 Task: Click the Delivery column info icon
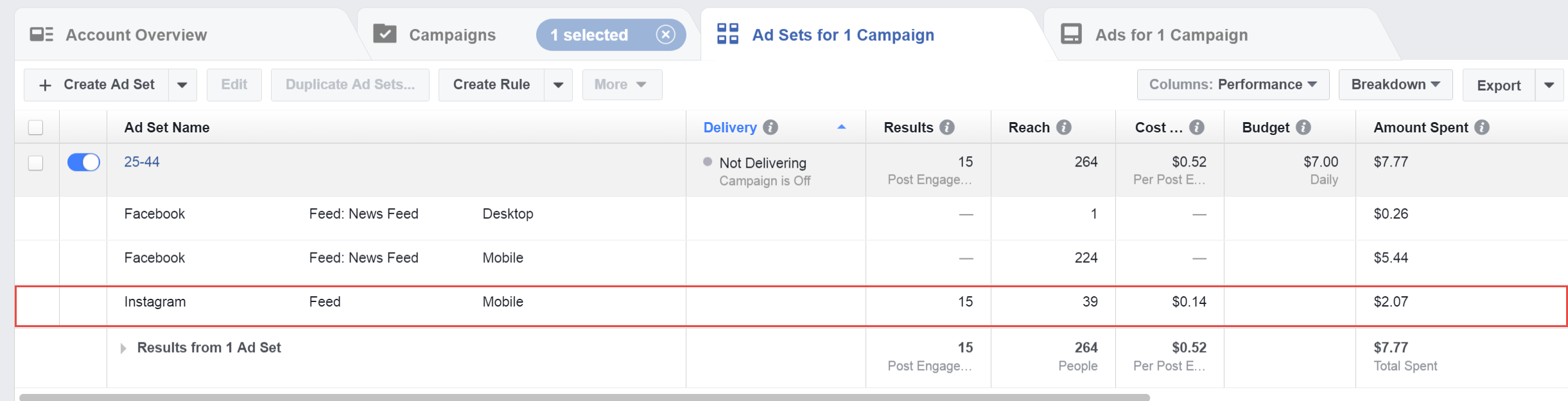[771, 127]
